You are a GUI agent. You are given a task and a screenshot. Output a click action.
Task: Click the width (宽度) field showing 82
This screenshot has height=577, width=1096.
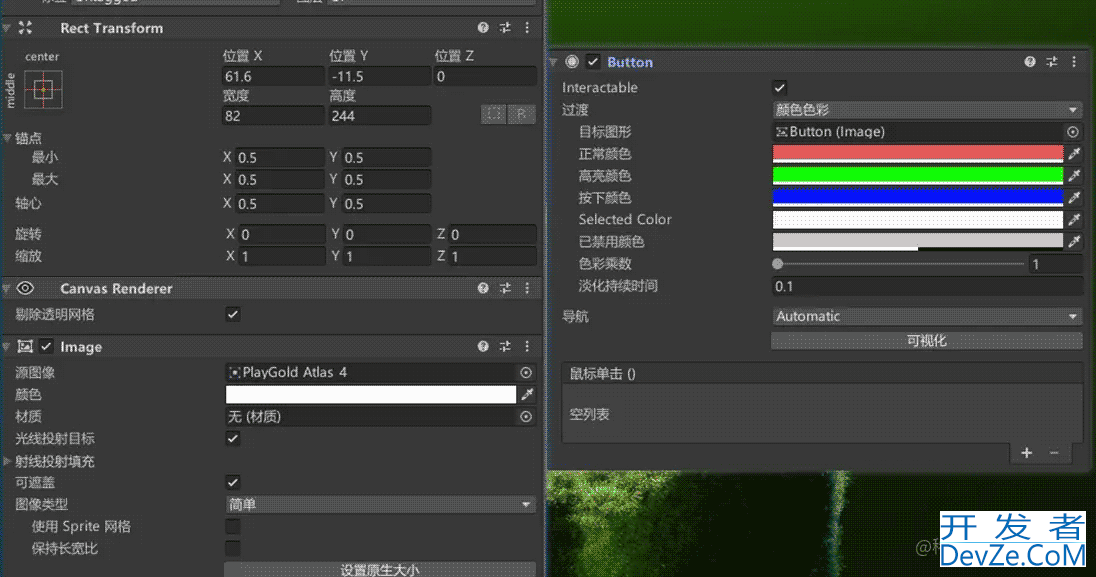[272, 116]
